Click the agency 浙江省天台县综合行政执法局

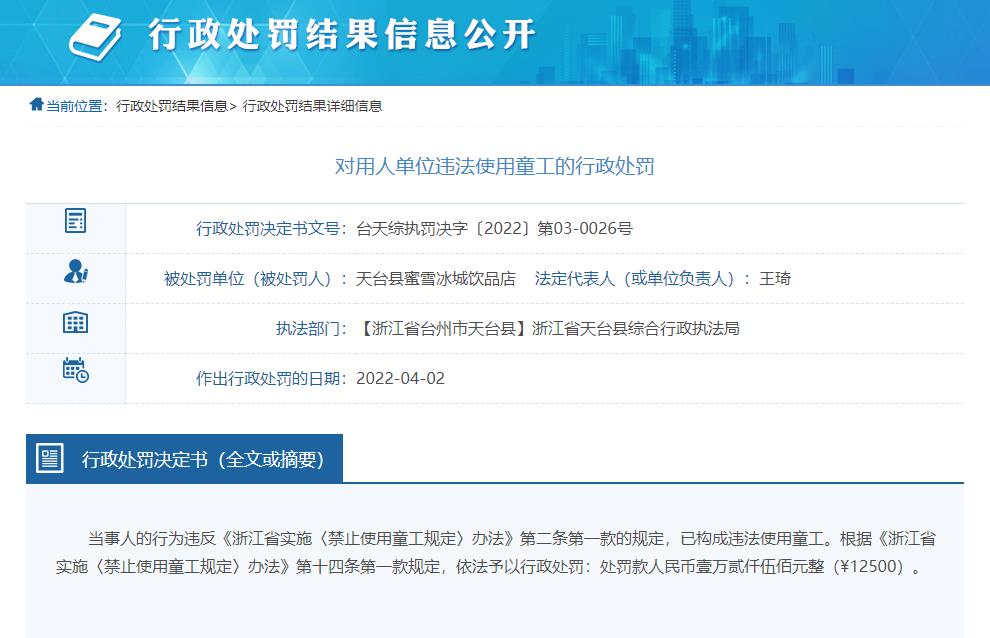coord(636,328)
